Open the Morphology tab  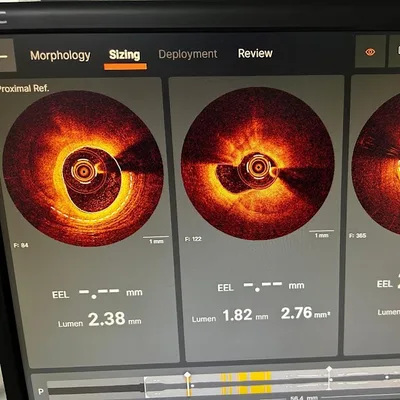pyautogui.click(x=60, y=55)
